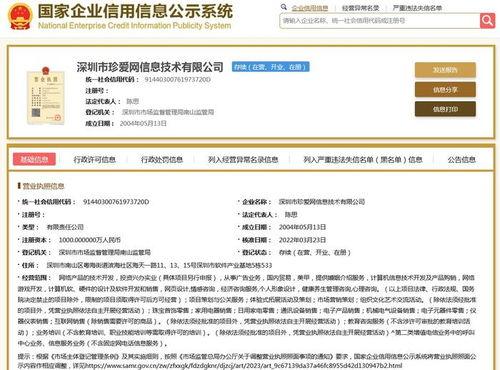Click the 类型 value 有限责任公司
Viewport: 500px width, 370px height.
click(65, 227)
